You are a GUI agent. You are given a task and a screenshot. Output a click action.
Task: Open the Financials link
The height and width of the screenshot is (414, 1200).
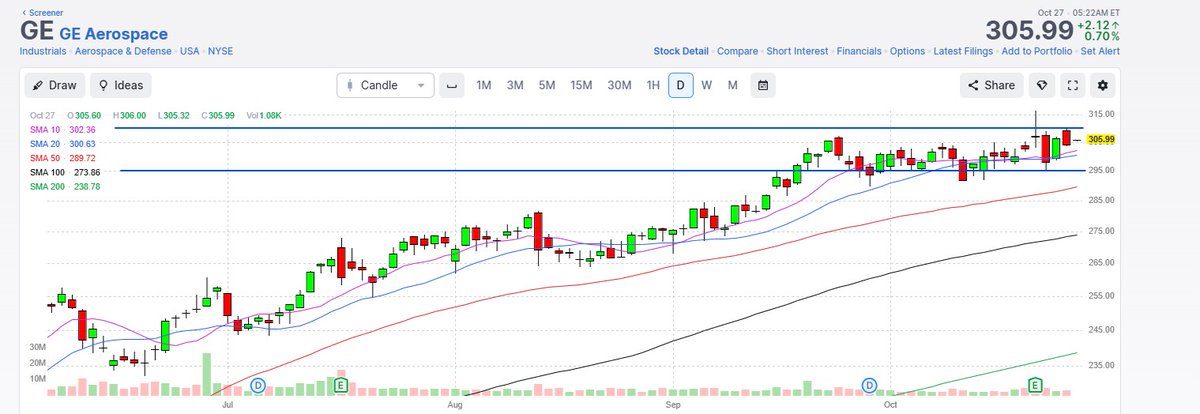(859, 50)
